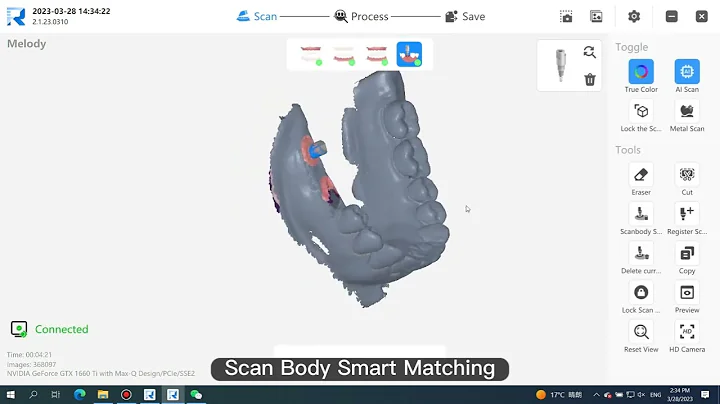This screenshot has height=404, width=720.
Task: Click the blue scan body on the model
Action: pyautogui.click(x=318, y=149)
